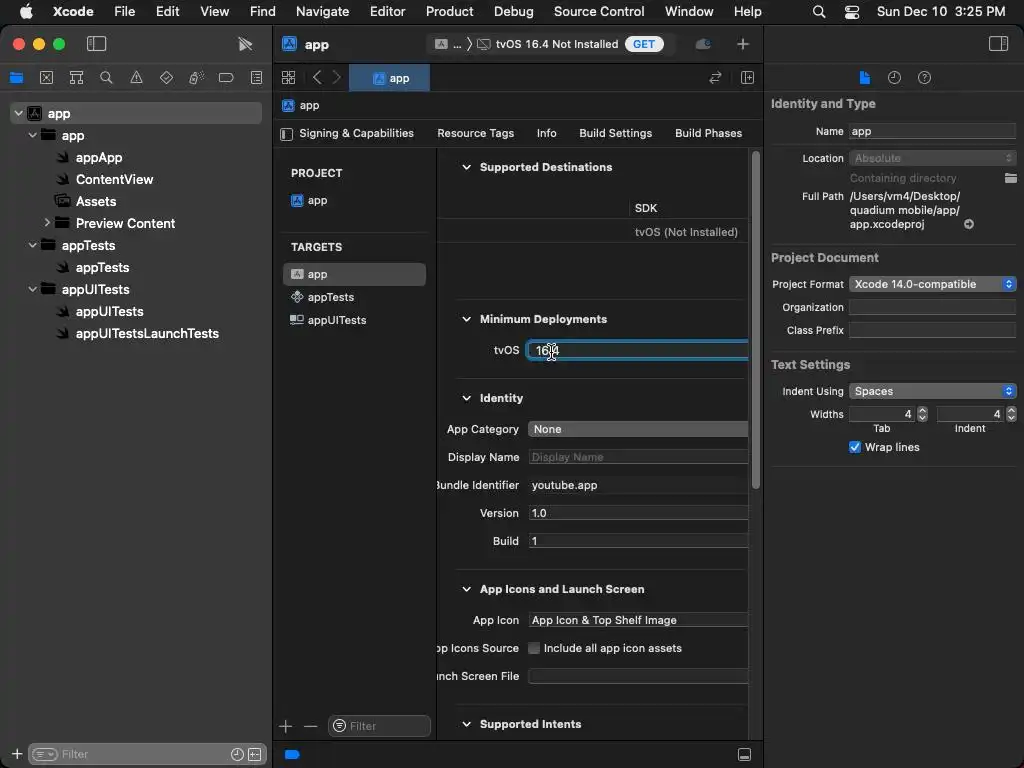
Task: Open the debug navigator
Action: click(196, 78)
